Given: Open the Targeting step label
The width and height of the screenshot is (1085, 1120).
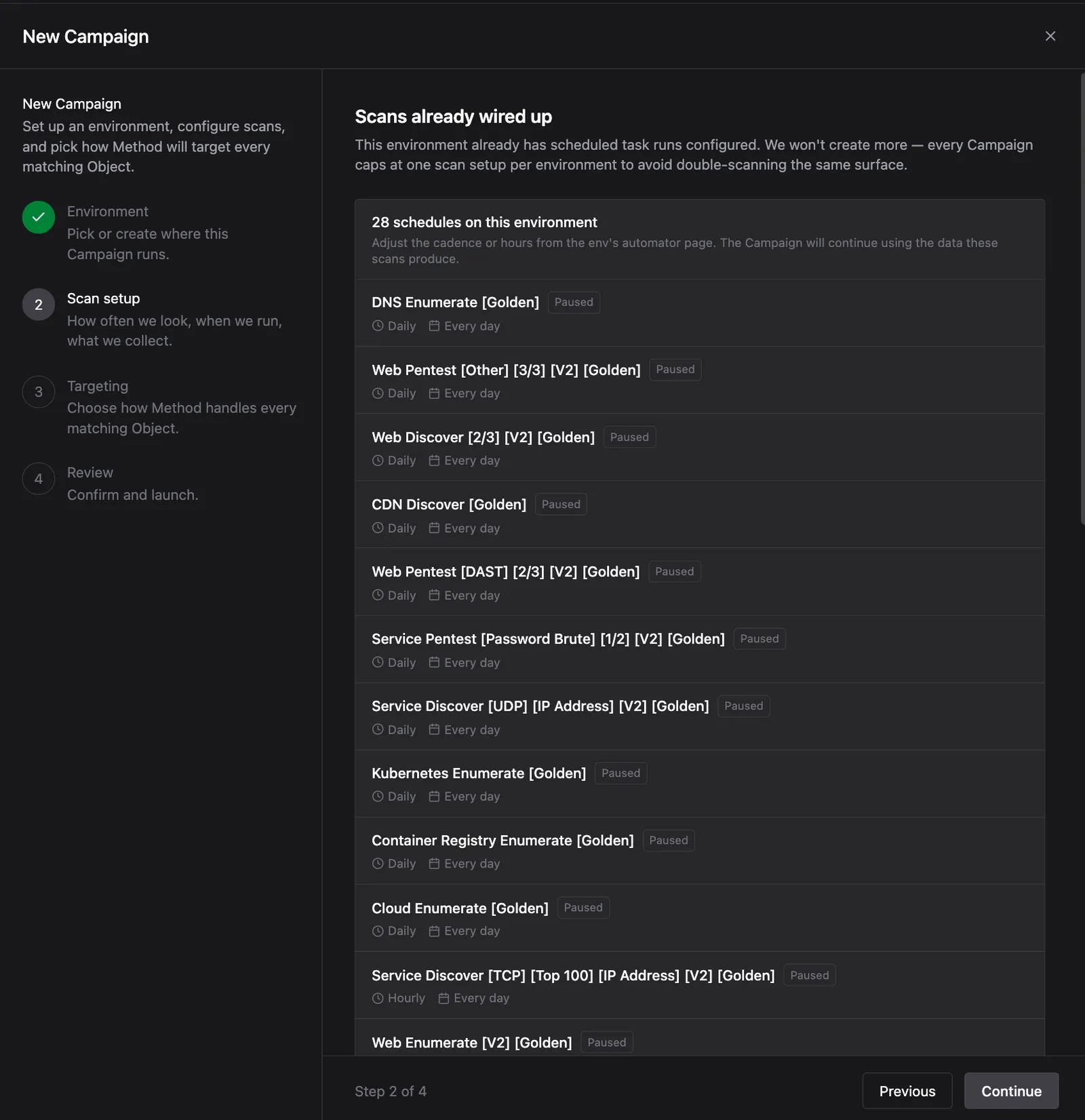Looking at the screenshot, I should (97, 386).
